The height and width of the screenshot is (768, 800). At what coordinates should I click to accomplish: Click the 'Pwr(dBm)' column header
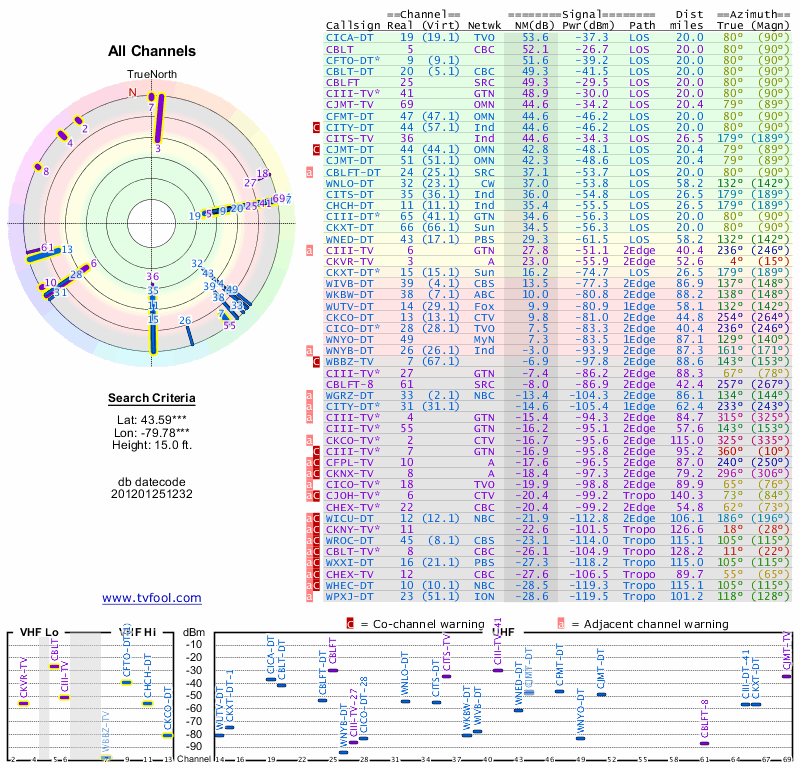(x=588, y=26)
